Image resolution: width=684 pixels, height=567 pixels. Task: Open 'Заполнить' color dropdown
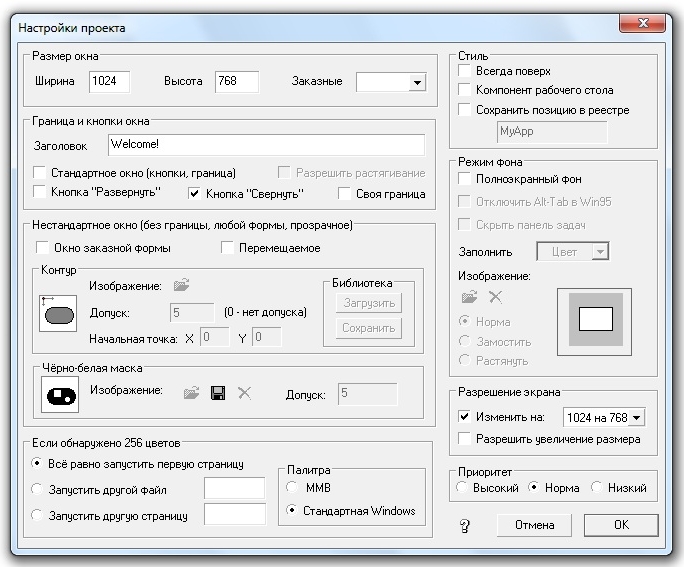point(600,252)
